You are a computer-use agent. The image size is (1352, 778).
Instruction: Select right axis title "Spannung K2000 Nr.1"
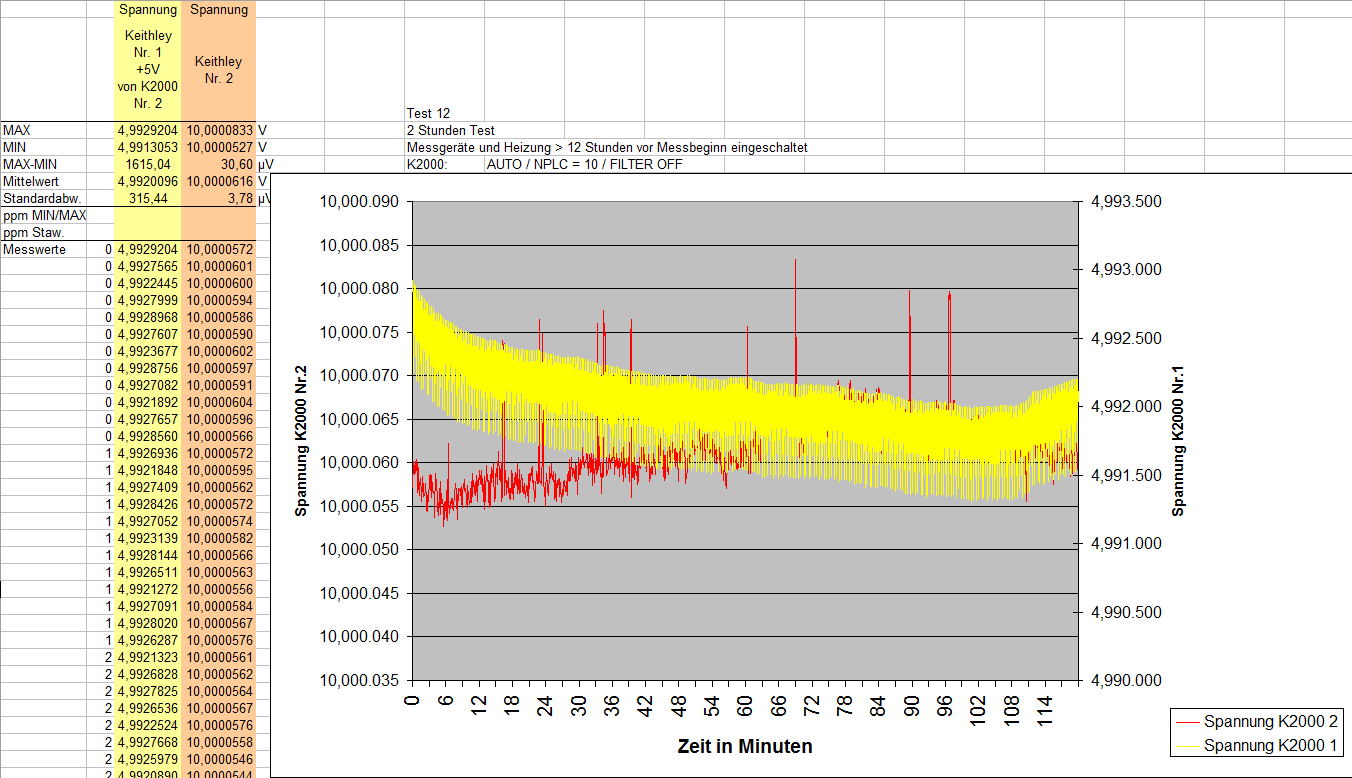(1178, 441)
